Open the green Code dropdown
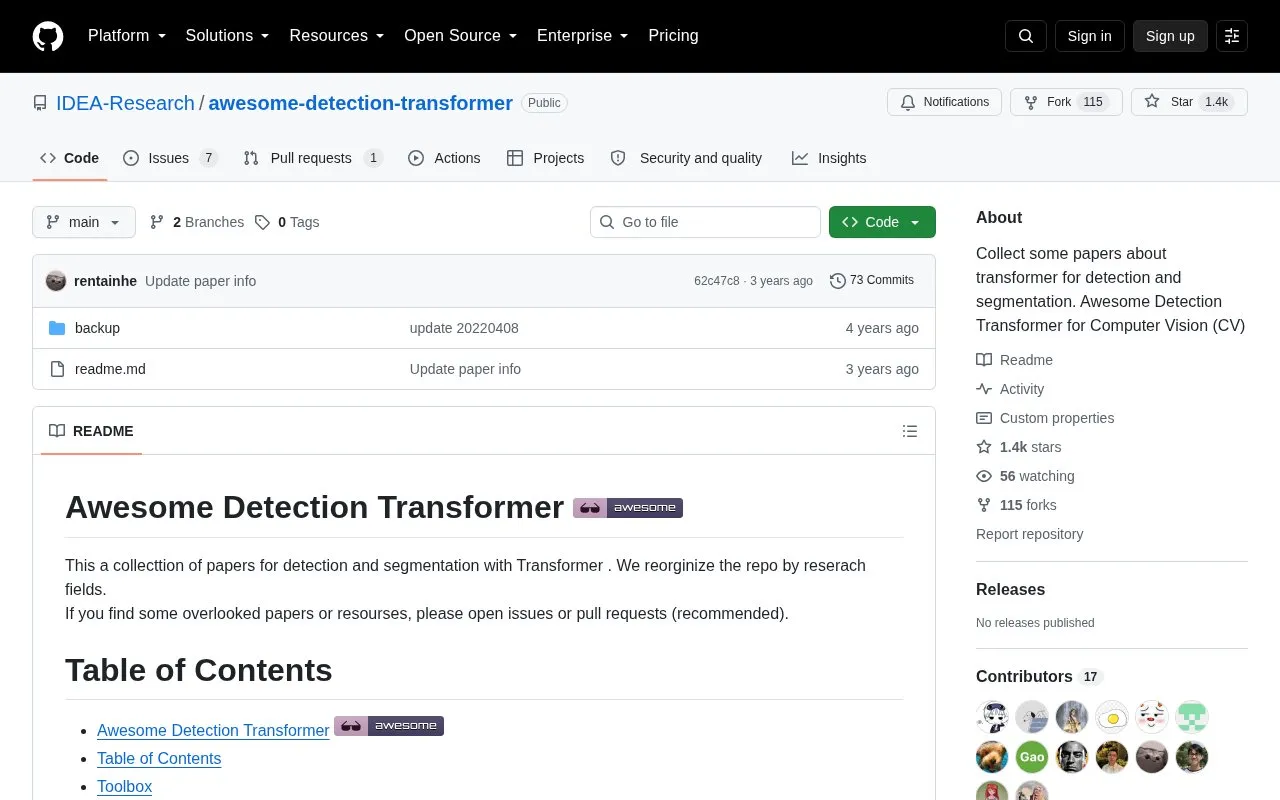This screenshot has height=800, width=1280. tap(882, 222)
